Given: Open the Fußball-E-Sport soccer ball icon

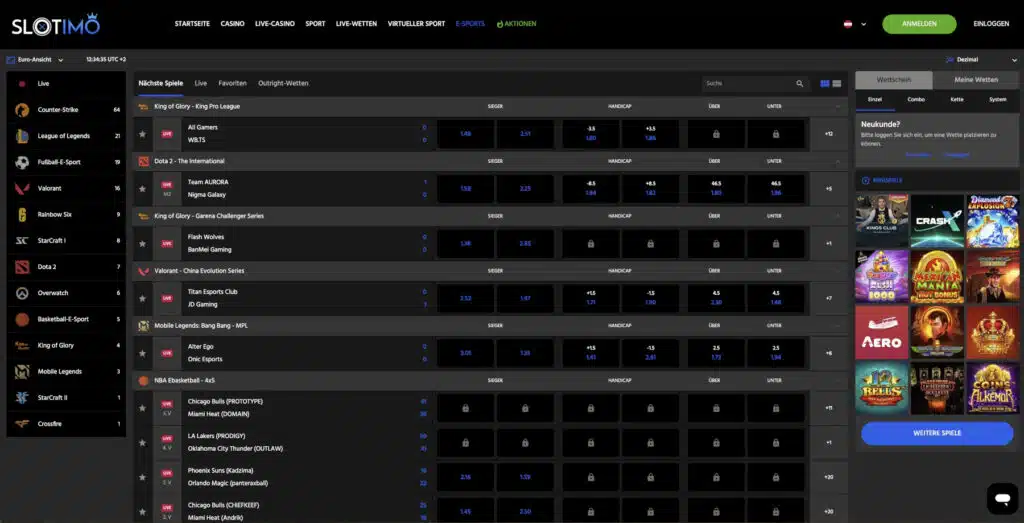Looking at the screenshot, I should (22, 162).
